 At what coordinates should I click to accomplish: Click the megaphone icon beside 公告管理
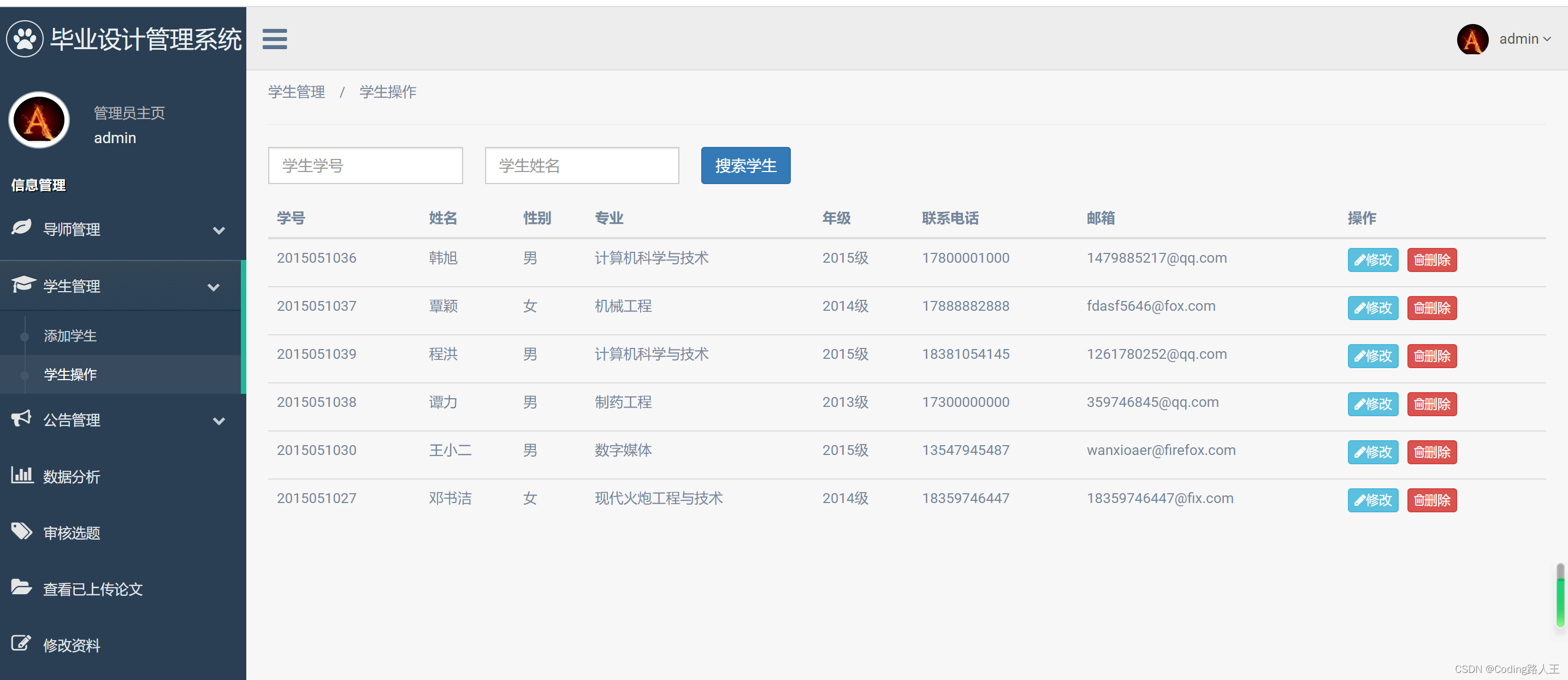tap(21, 418)
